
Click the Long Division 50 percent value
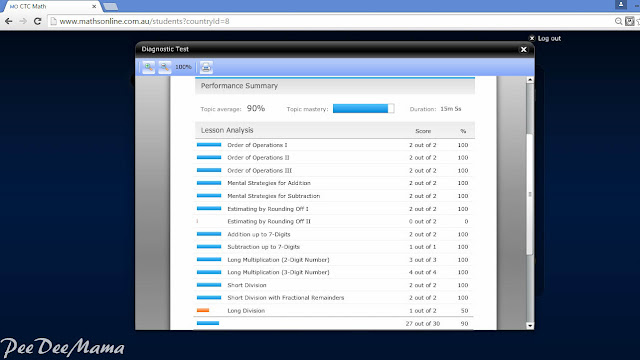(464, 311)
